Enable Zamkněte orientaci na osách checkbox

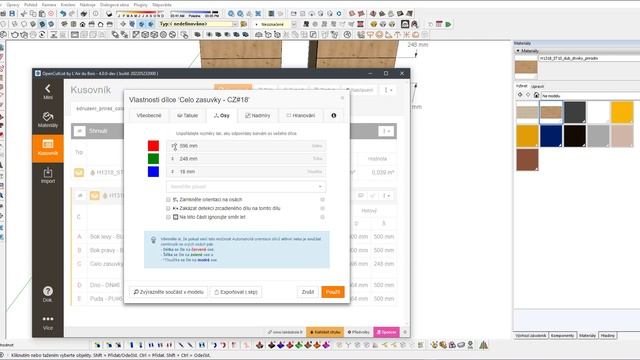click(x=168, y=200)
